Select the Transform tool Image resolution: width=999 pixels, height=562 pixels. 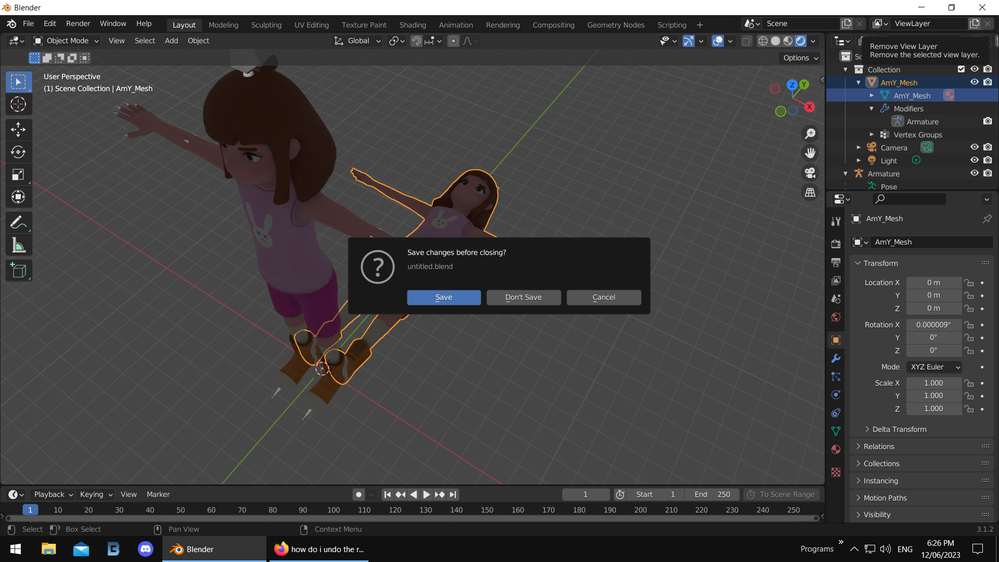point(18,197)
